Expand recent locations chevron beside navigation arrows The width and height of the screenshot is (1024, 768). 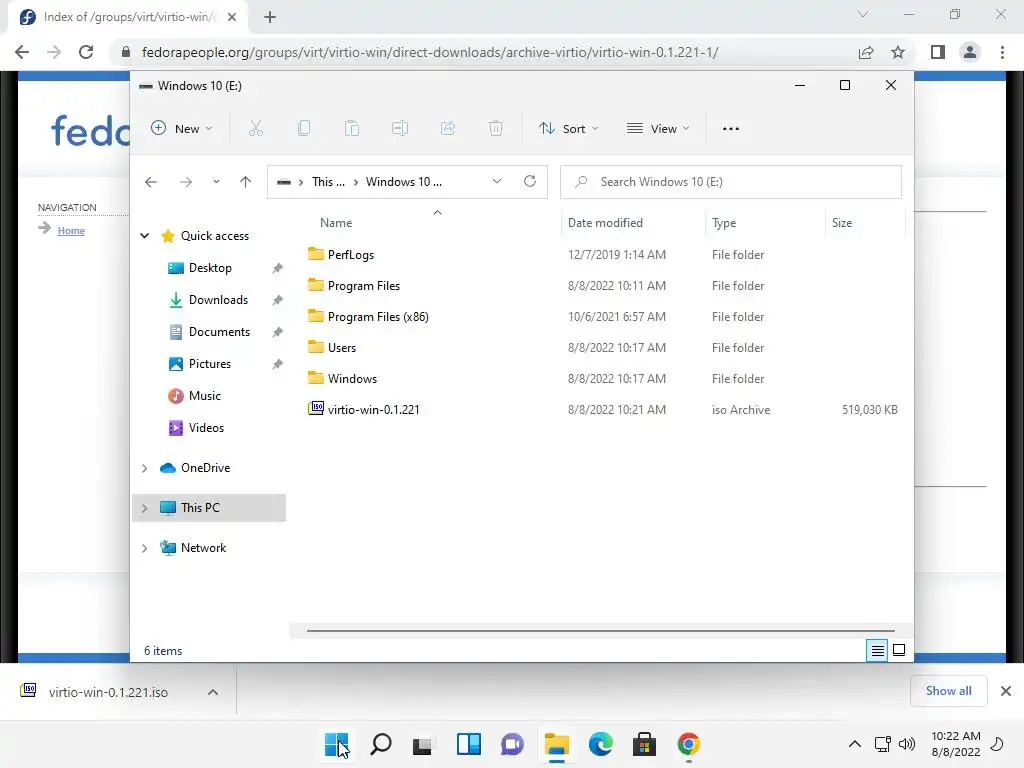click(216, 182)
